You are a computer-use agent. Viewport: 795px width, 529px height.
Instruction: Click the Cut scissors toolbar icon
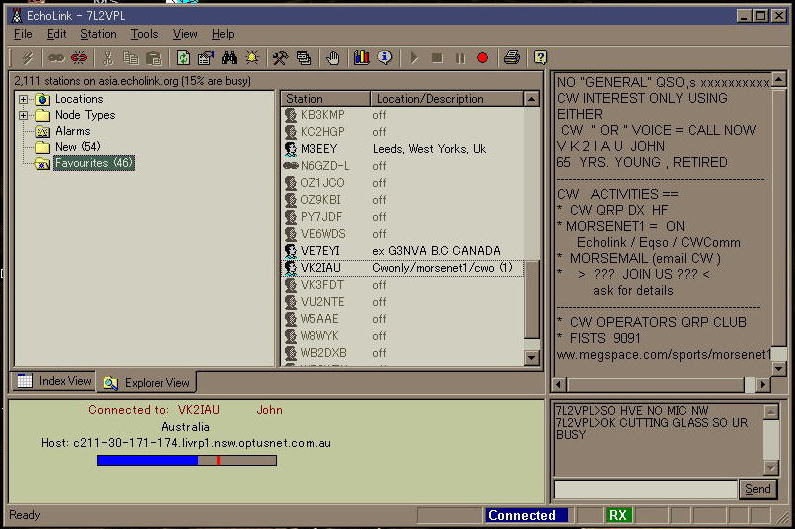click(x=108, y=58)
